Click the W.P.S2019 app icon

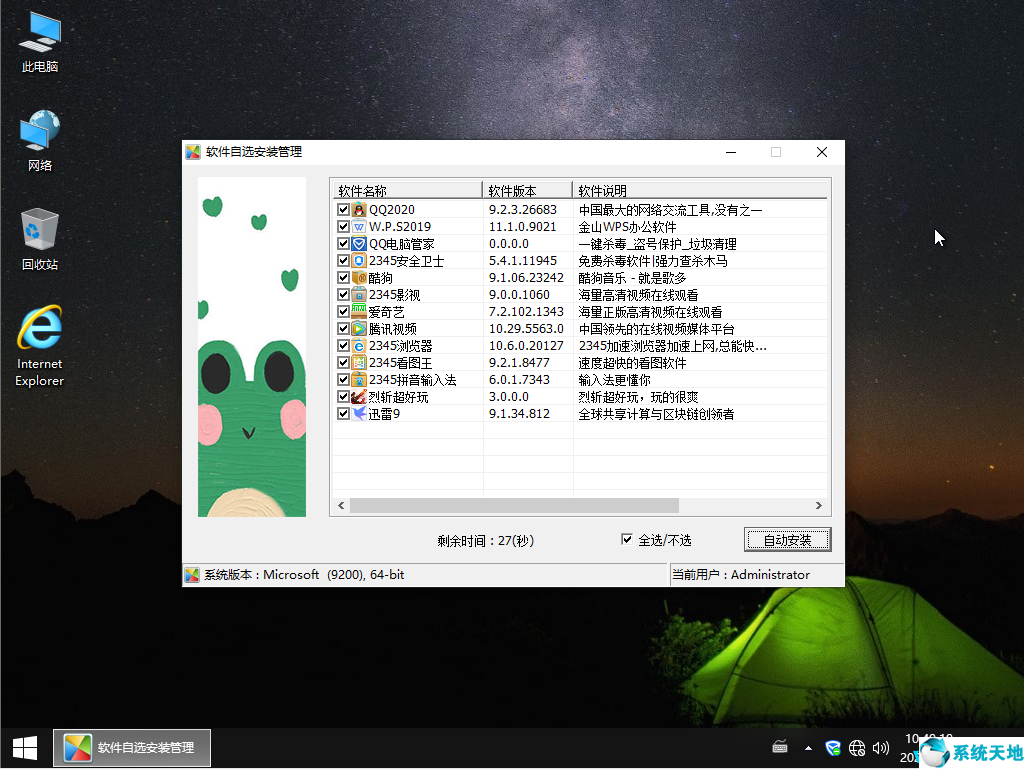point(359,227)
